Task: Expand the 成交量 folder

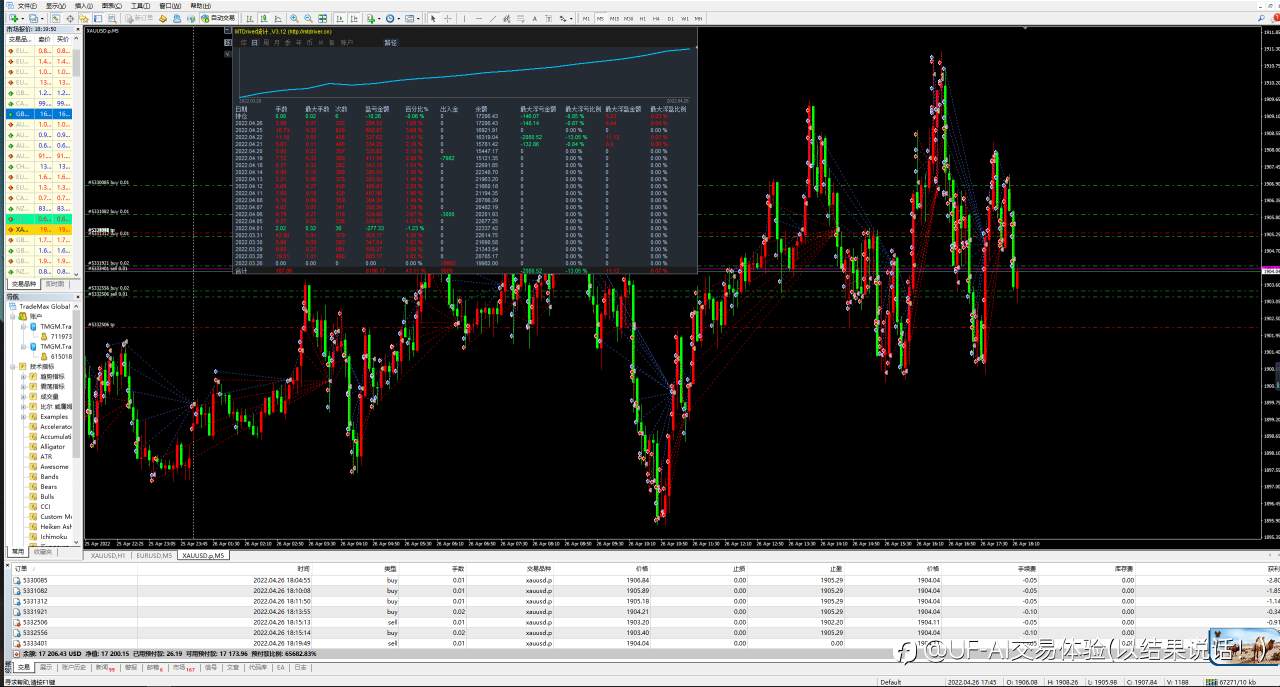Action: 24,396
